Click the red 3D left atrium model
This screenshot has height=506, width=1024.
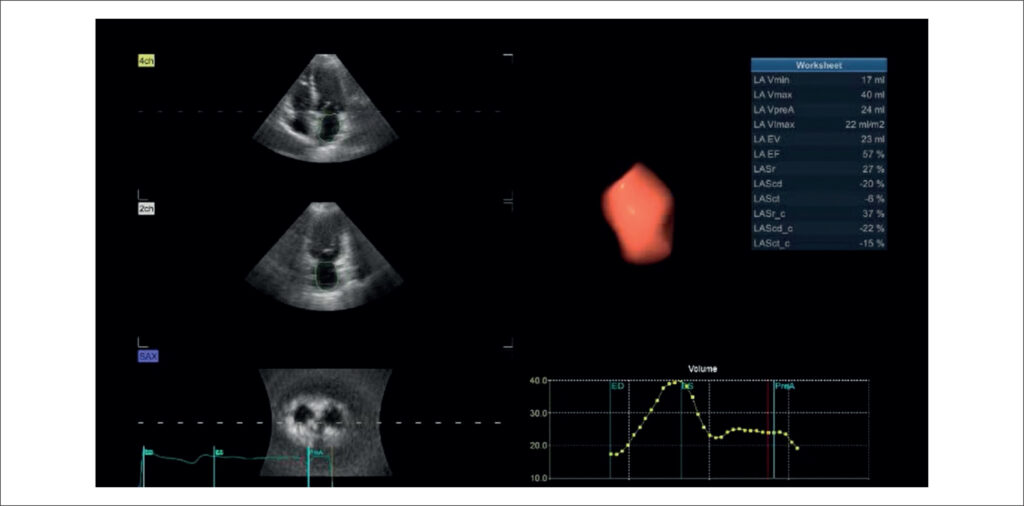pos(637,213)
